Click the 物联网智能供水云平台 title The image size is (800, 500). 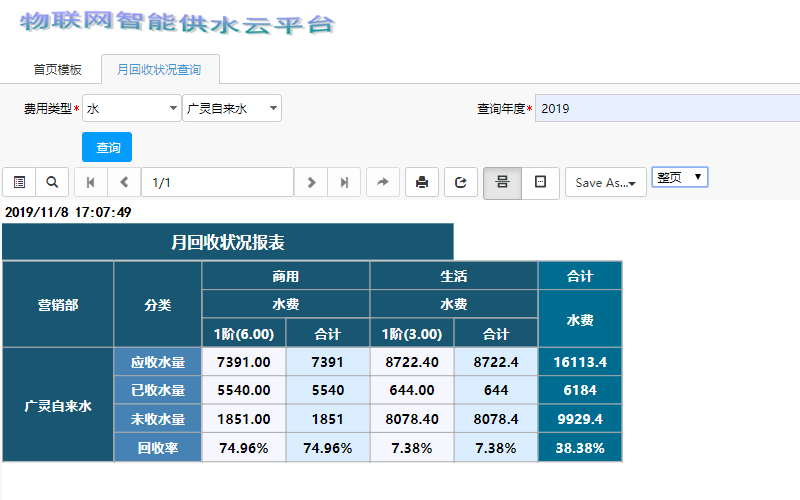pyautogui.click(x=177, y=23)
